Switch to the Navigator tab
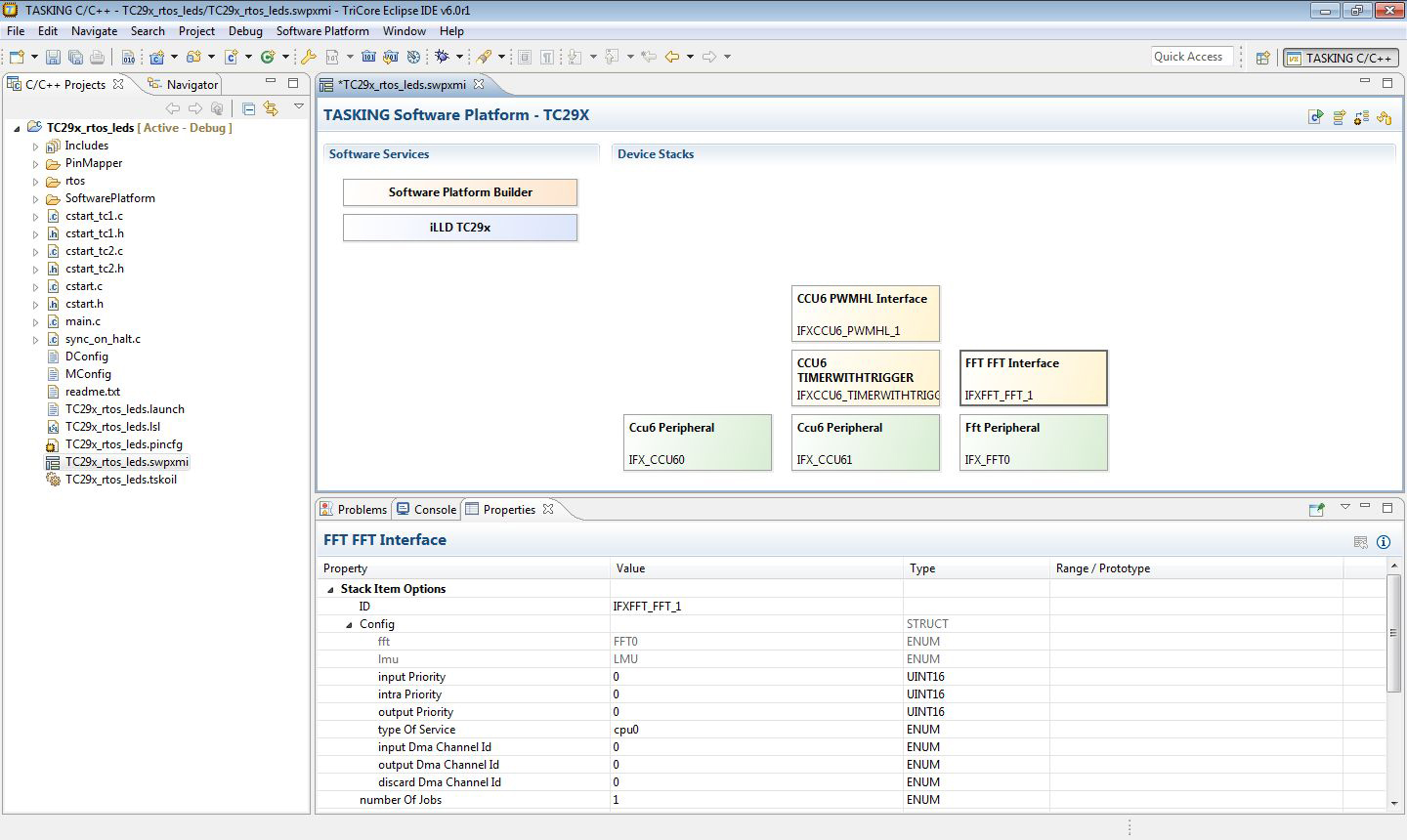This screenshot has width=1407, height=840. point(183,84)
